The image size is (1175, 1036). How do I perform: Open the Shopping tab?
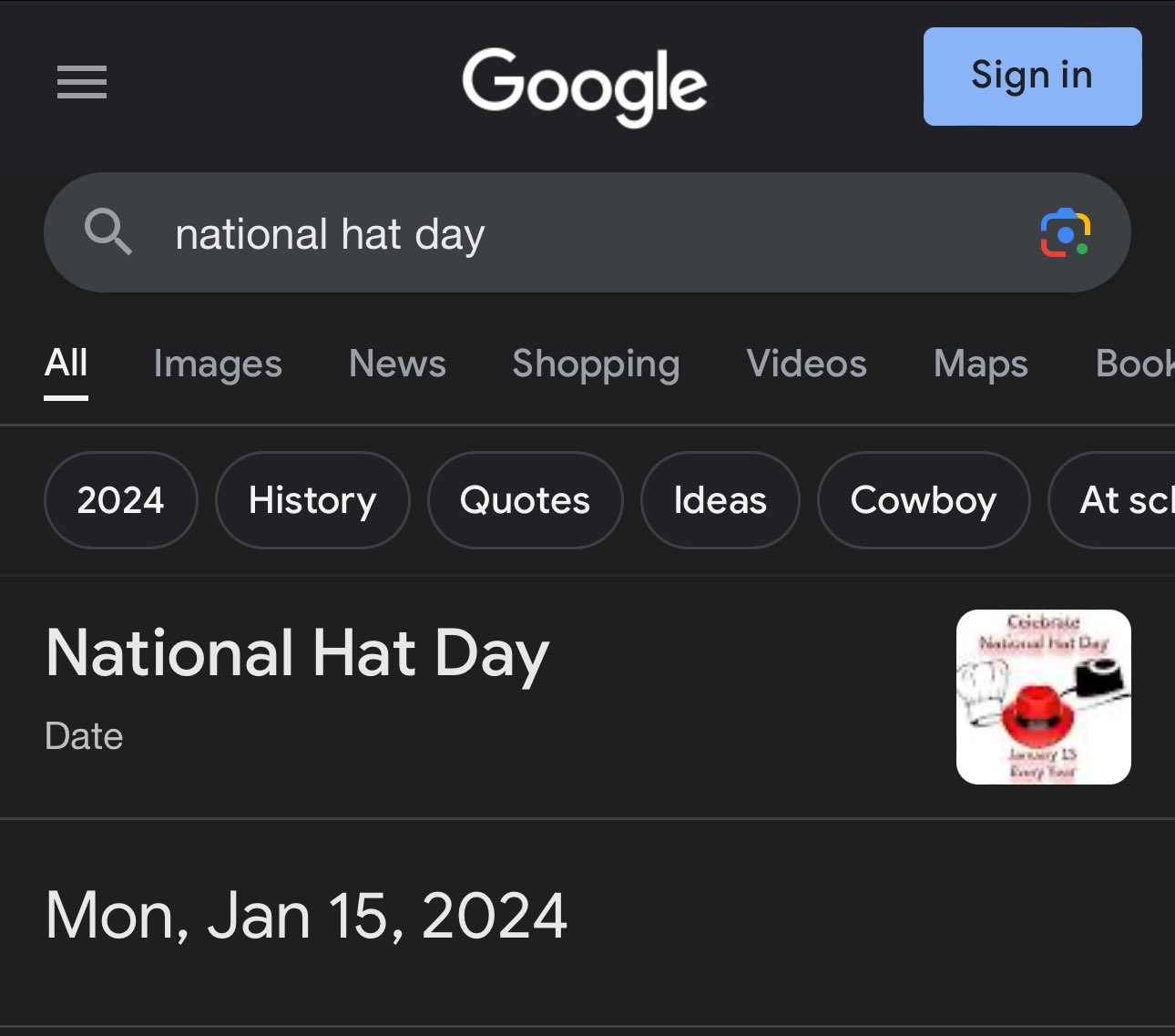pyautogui.click(x=596, y=364)
